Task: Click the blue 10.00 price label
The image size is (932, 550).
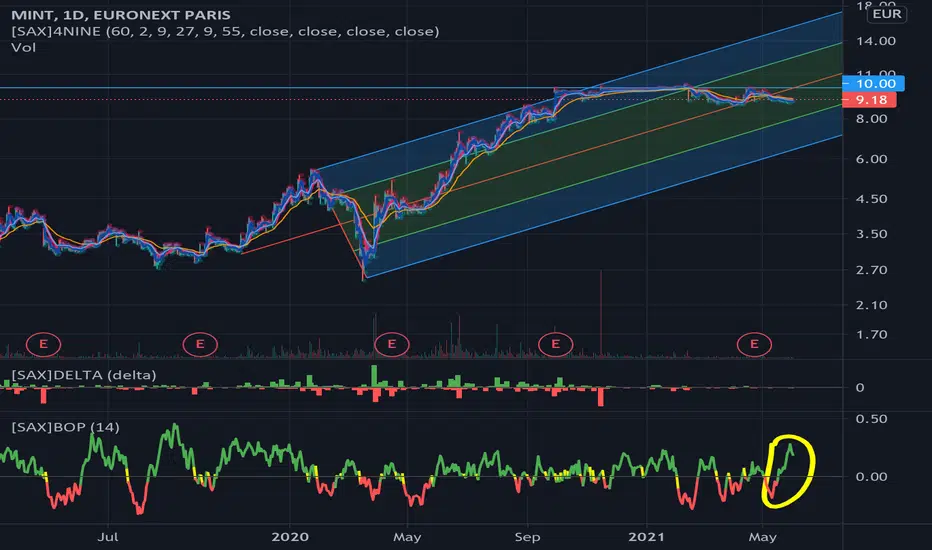Action: coord(875,84)
